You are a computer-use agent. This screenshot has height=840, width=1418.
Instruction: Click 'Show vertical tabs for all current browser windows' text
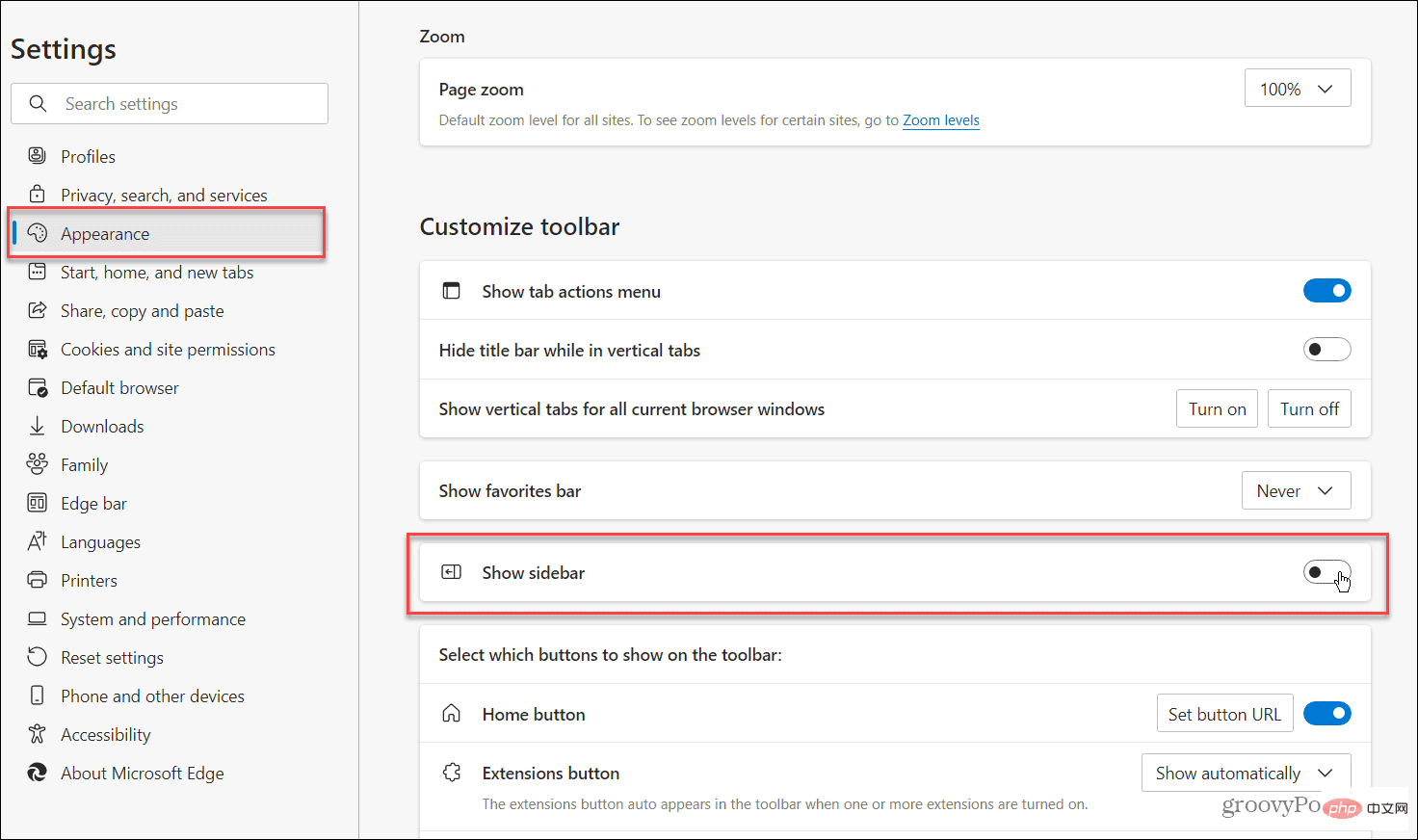point(632,409)
